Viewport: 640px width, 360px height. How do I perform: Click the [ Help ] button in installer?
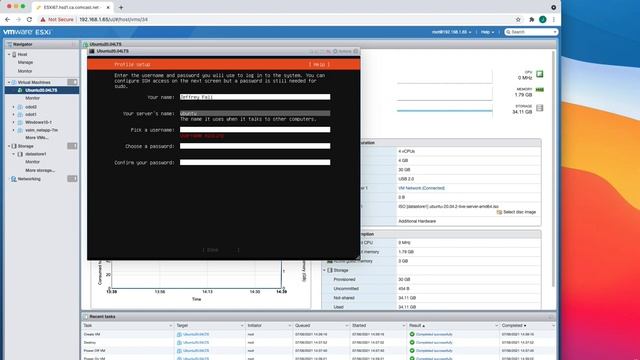coord(319,64)
